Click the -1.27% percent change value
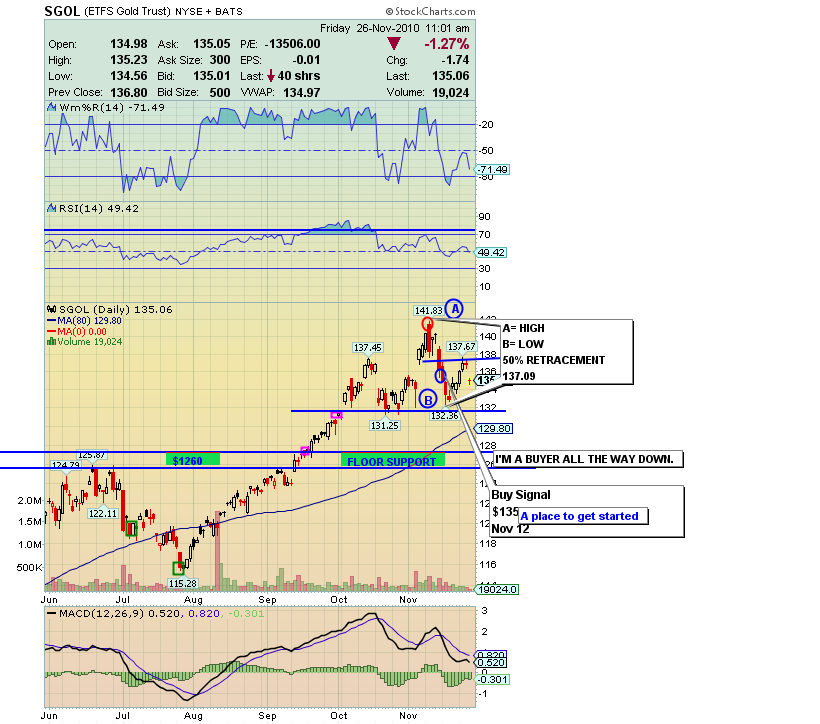The width and height of the screenshot is (820, 724). pyautogui.click(x=447, y=44)
